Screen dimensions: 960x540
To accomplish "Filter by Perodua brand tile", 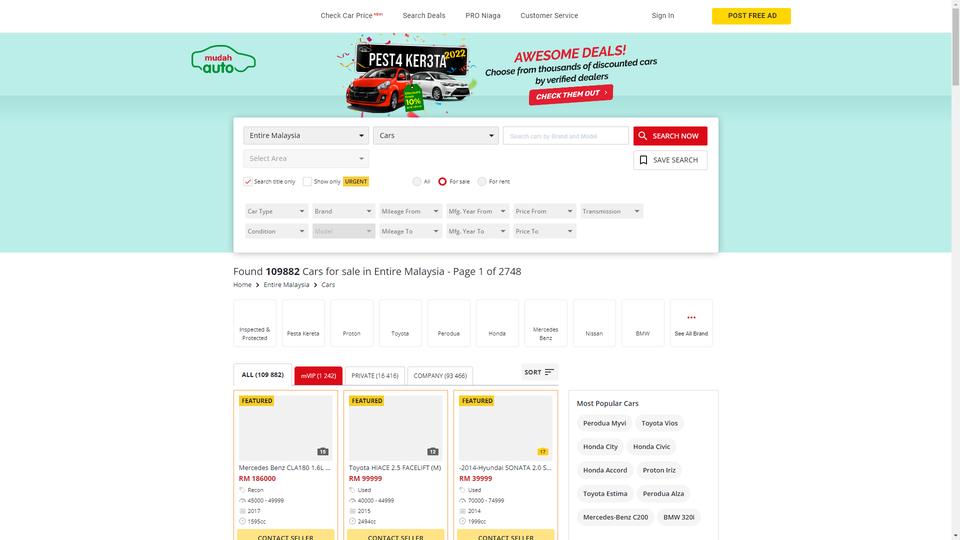I will [449, 323].
